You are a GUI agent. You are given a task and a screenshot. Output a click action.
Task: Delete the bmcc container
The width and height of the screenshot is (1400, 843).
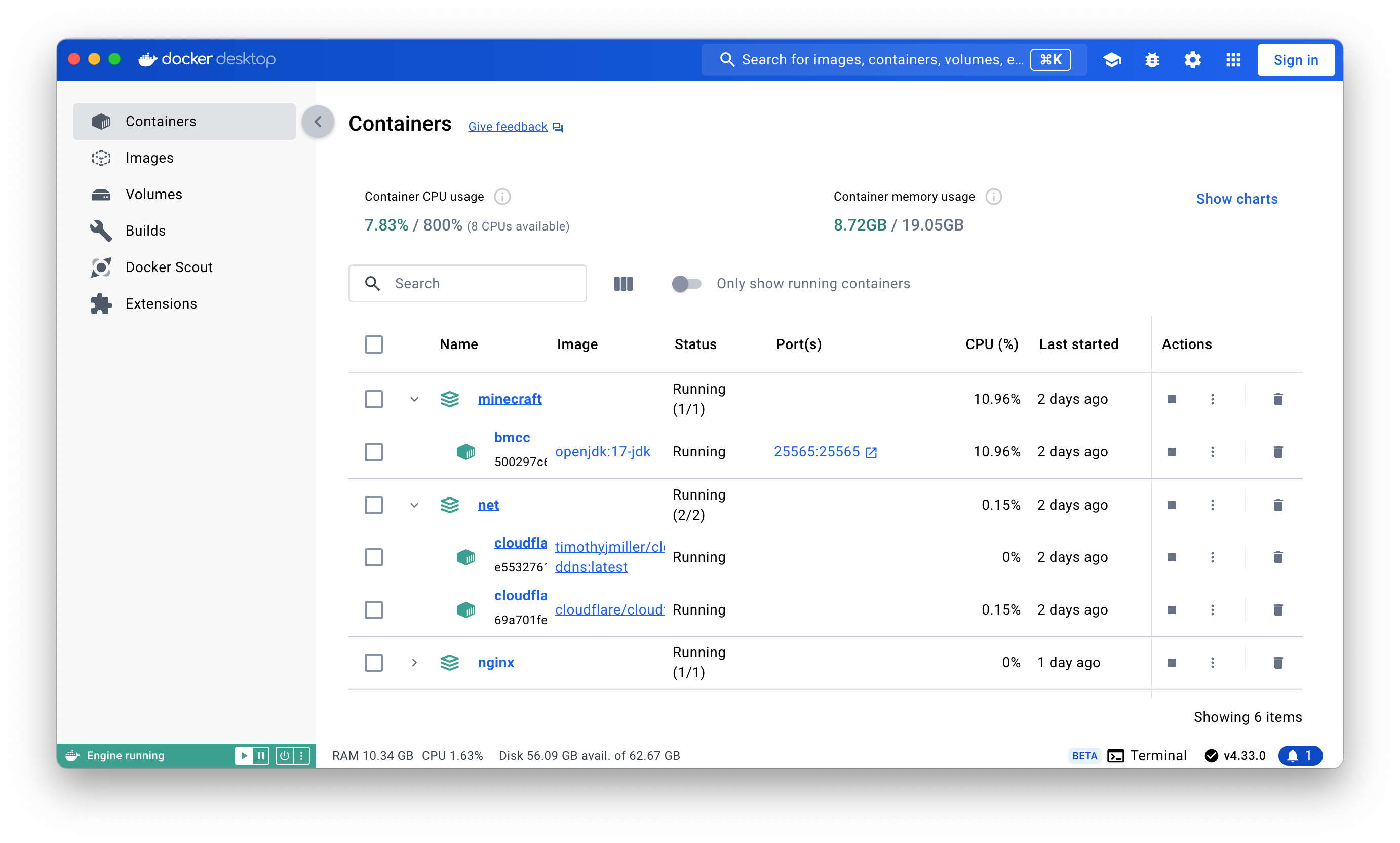(1278, 451)
